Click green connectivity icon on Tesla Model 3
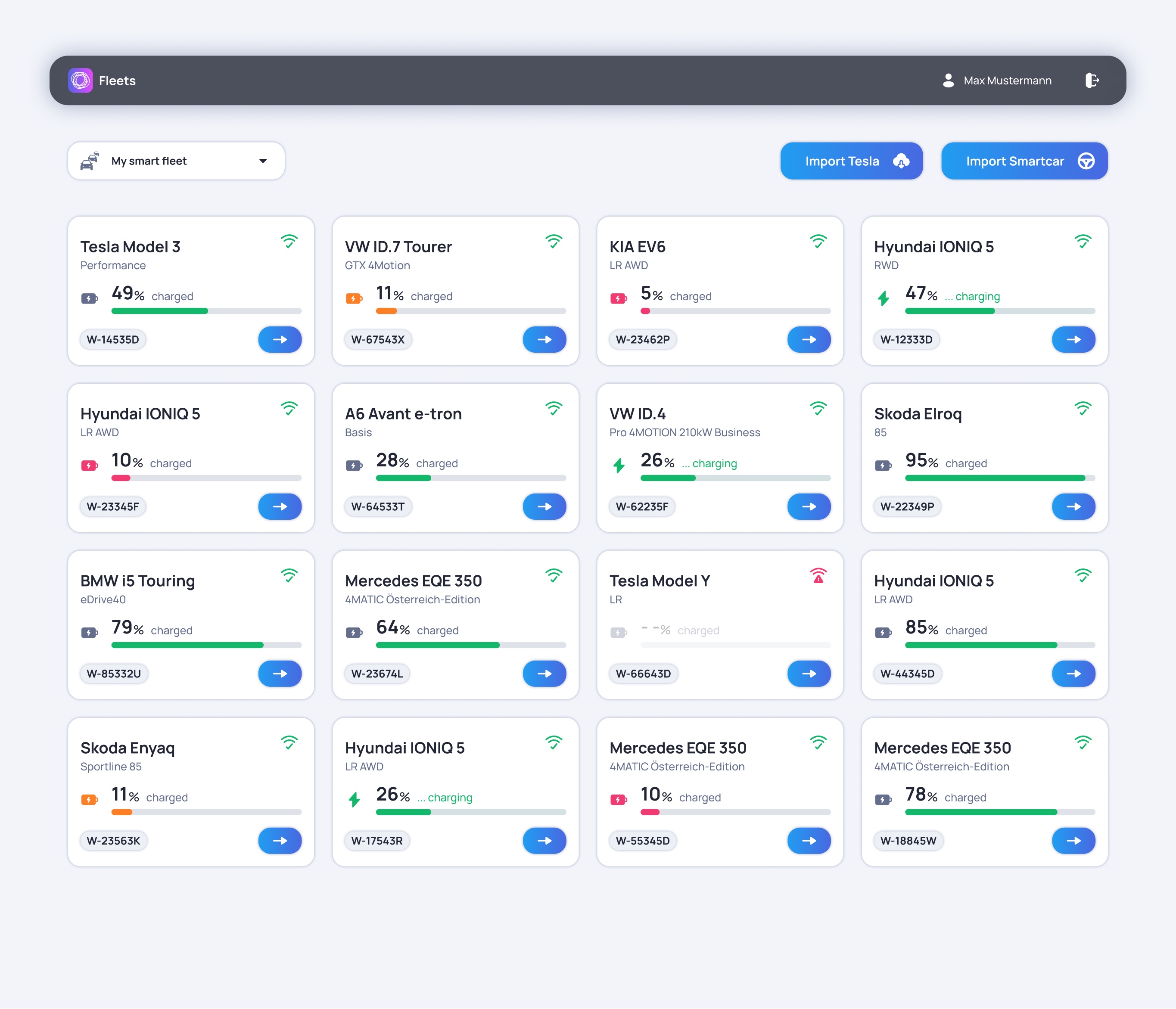The height and width of the screenshot is (1009, 1176). (289, 242)
